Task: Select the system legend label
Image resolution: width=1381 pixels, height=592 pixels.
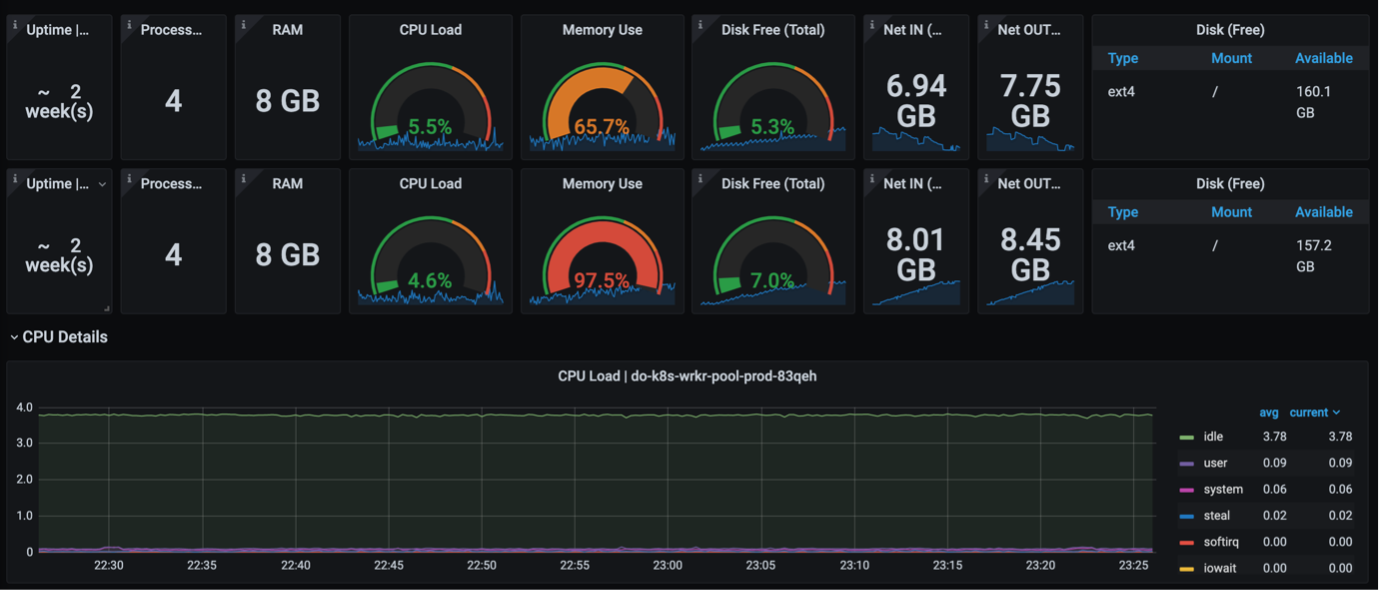Action: 1223,490
